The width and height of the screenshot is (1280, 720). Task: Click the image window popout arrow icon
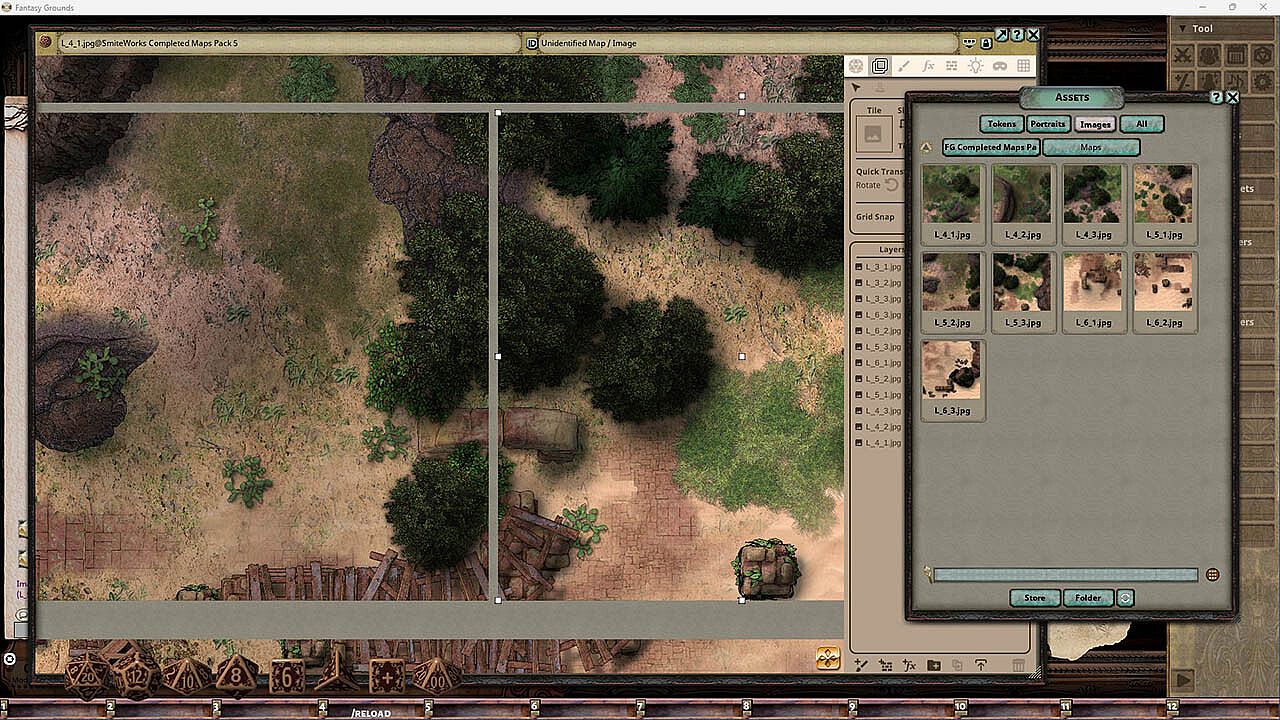pos(1002,35)
